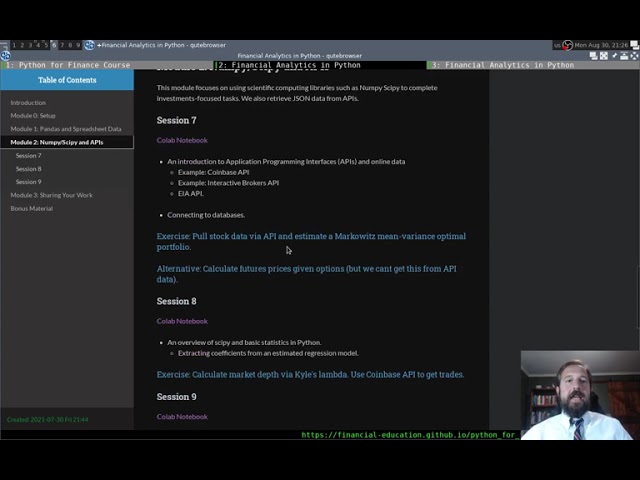
Task: Click 'Example: Coinbase API' bullet
Action: (x=213, y=172)
